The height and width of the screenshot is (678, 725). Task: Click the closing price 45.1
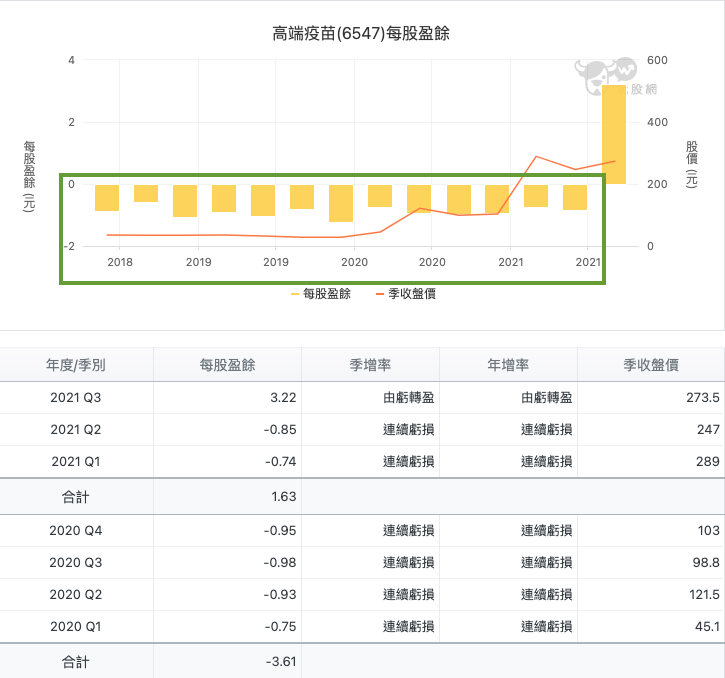707,626
